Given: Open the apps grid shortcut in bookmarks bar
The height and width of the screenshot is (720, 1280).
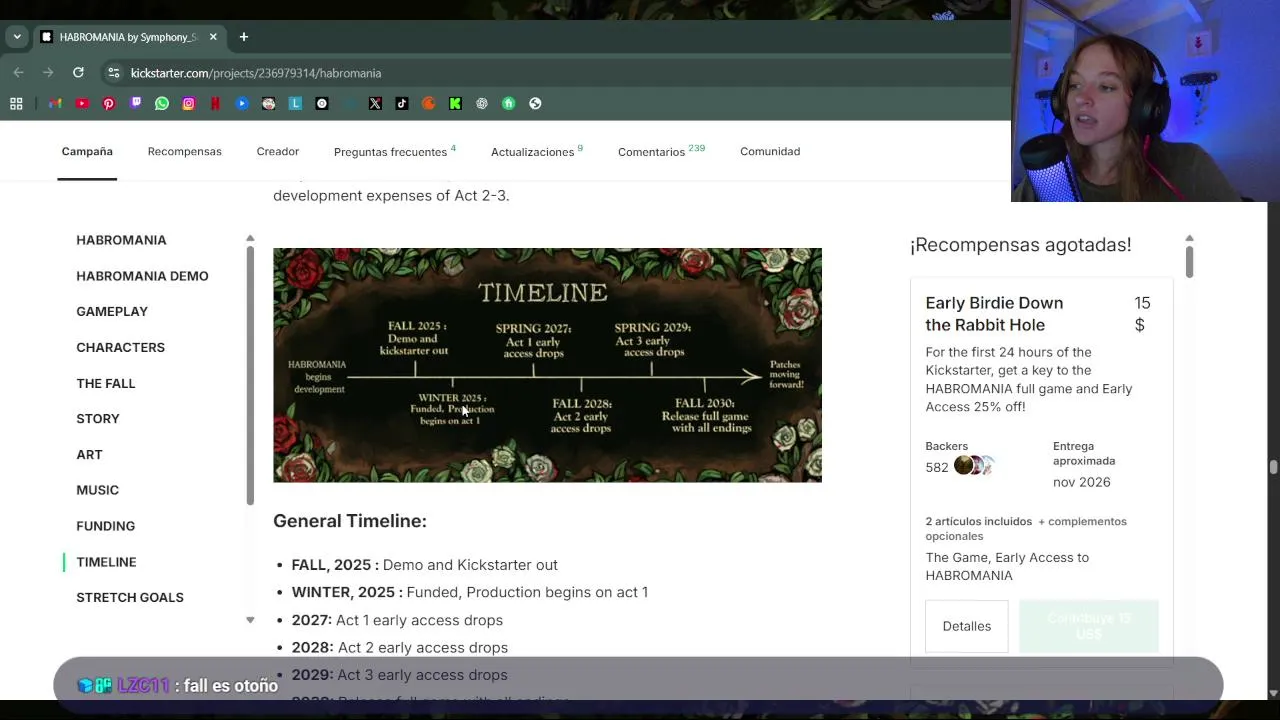Looking at the screenshot, I should (16, 103).
